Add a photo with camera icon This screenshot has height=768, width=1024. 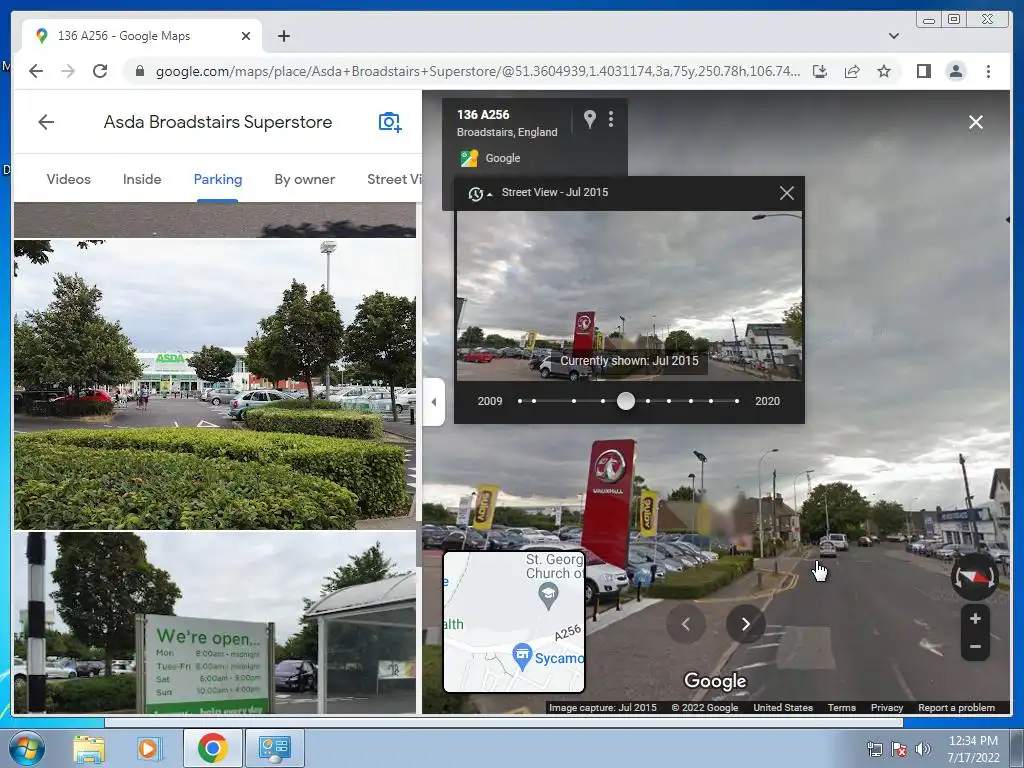(x=390, y=122)
